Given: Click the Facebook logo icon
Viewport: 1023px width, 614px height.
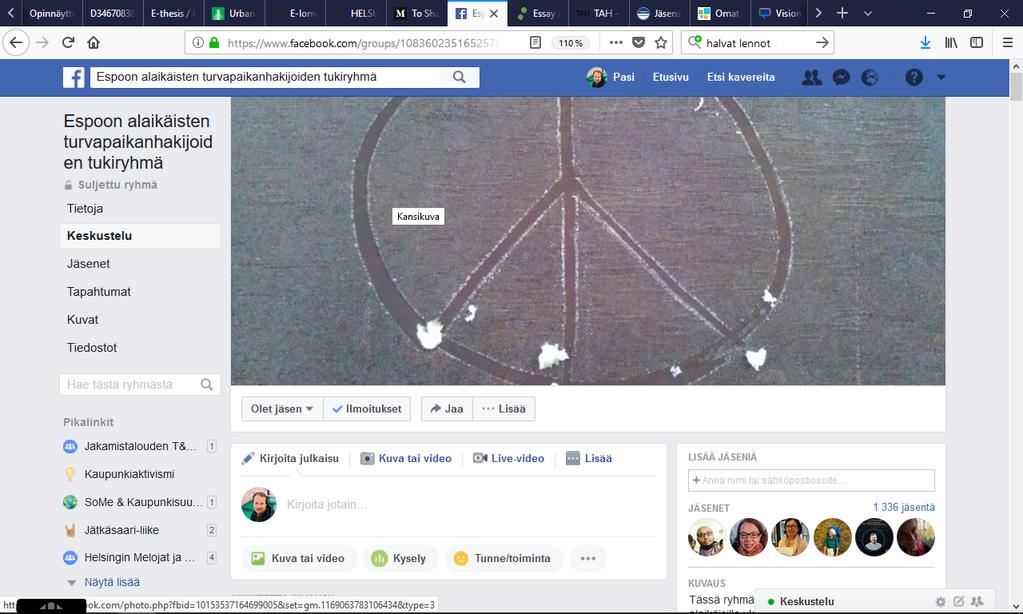Looking at the screenshot, I should coord(74,77).
